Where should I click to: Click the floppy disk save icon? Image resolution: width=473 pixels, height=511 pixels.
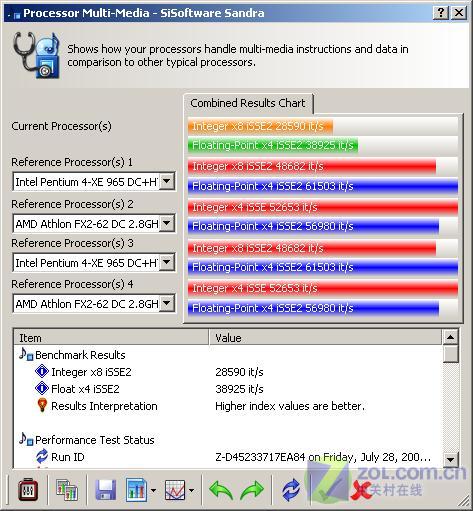106,490
